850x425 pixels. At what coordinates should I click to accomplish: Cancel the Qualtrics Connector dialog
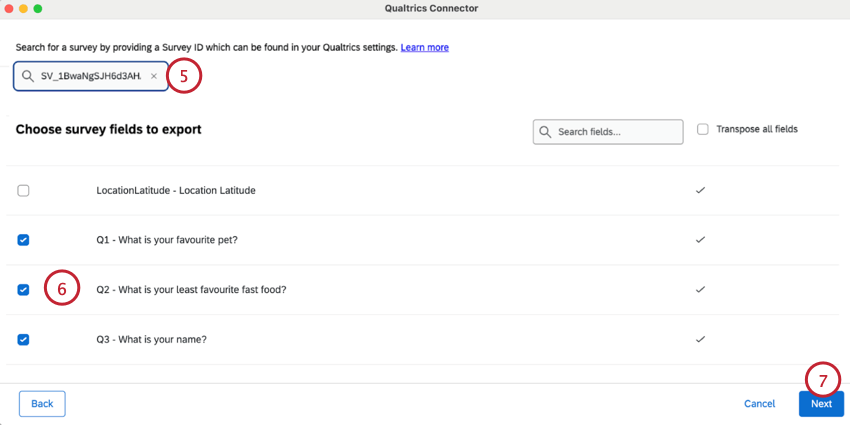click(x=759, y=404)
